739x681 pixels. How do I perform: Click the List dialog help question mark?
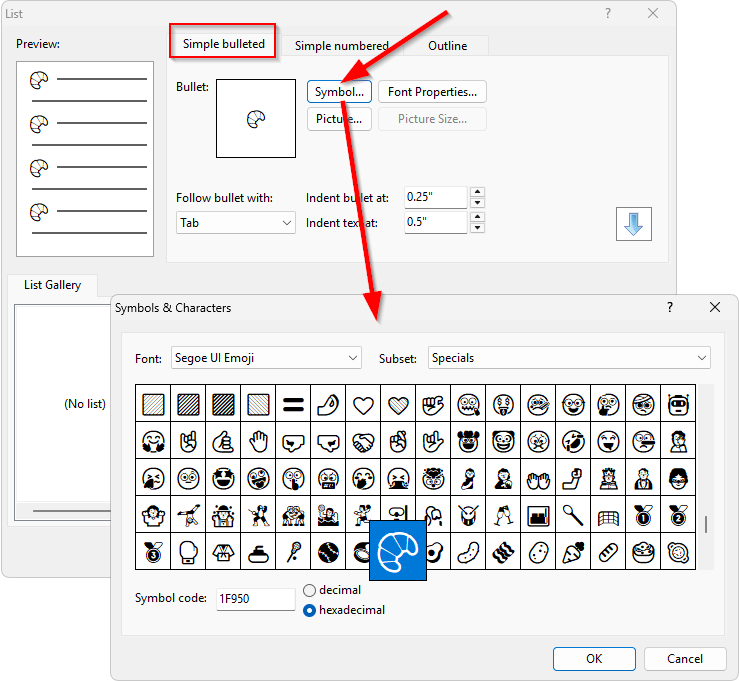pos(608,13)
